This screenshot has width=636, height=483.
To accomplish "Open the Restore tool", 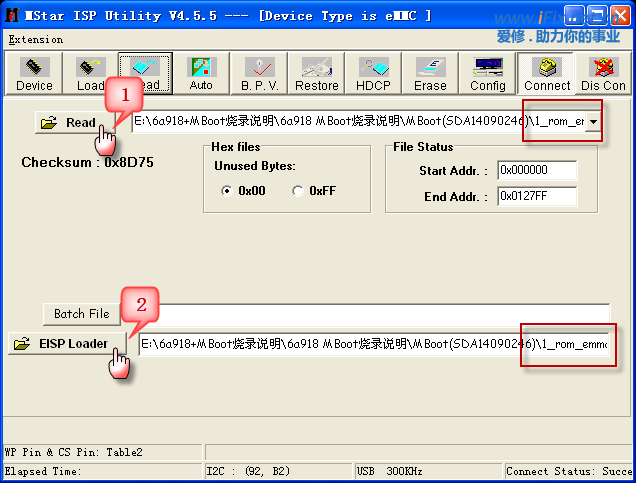I will coord(316,74).
